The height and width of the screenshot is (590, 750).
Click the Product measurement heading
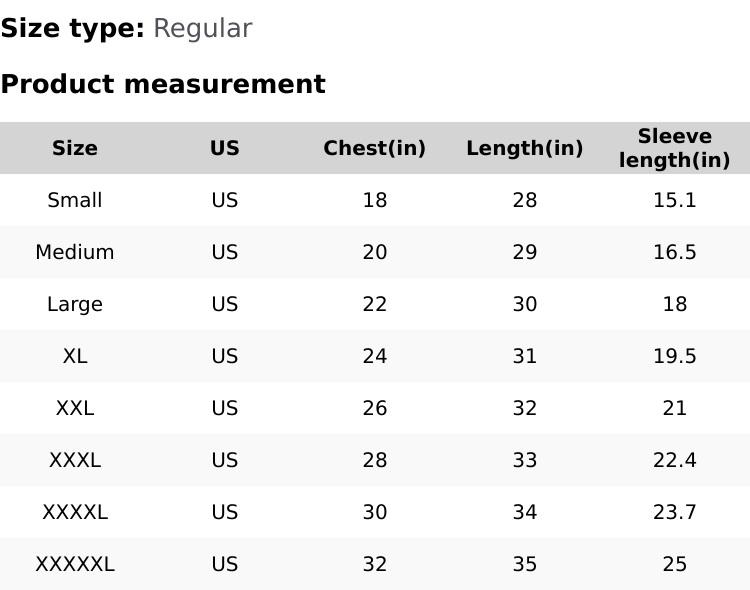[x=163, y=84]
